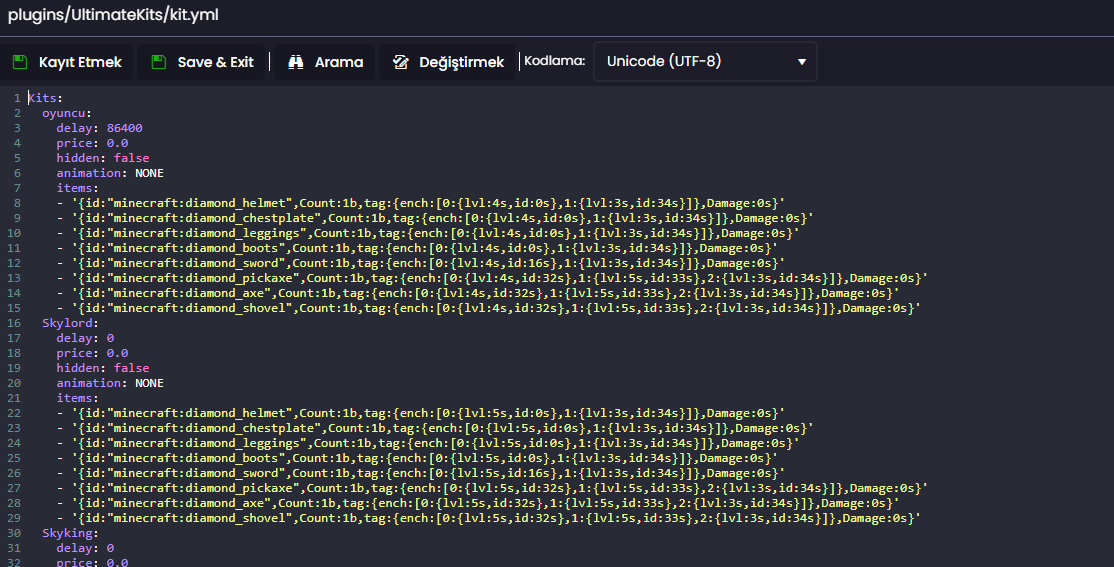Click items: on line 7
The image size is (1114, 567).
[x=77, y=188]
